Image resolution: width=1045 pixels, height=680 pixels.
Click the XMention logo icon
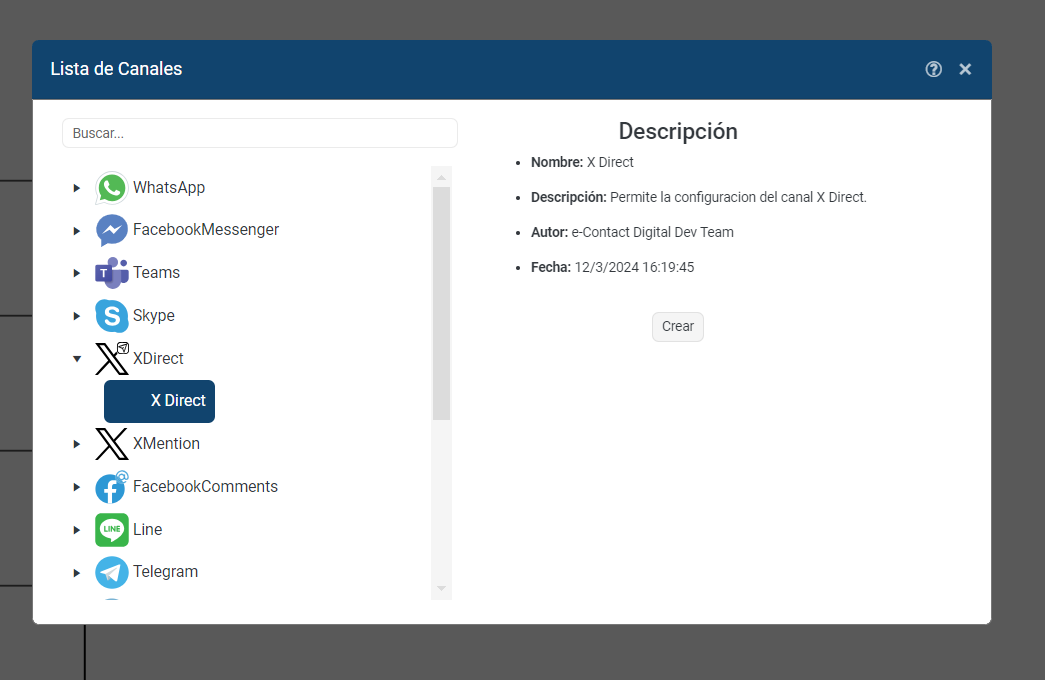pyautogui.click(x=112, y=444)
